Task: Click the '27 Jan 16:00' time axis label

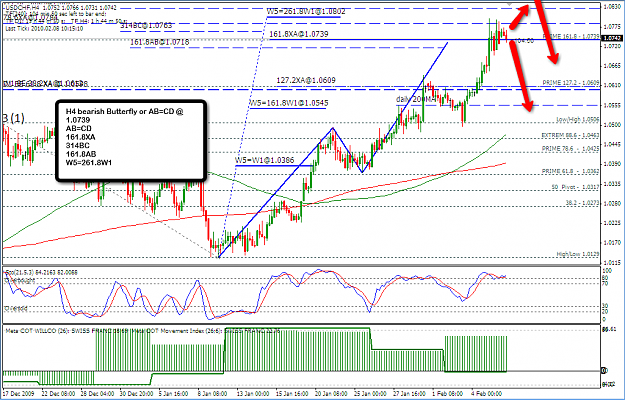Action: [409, 393]
